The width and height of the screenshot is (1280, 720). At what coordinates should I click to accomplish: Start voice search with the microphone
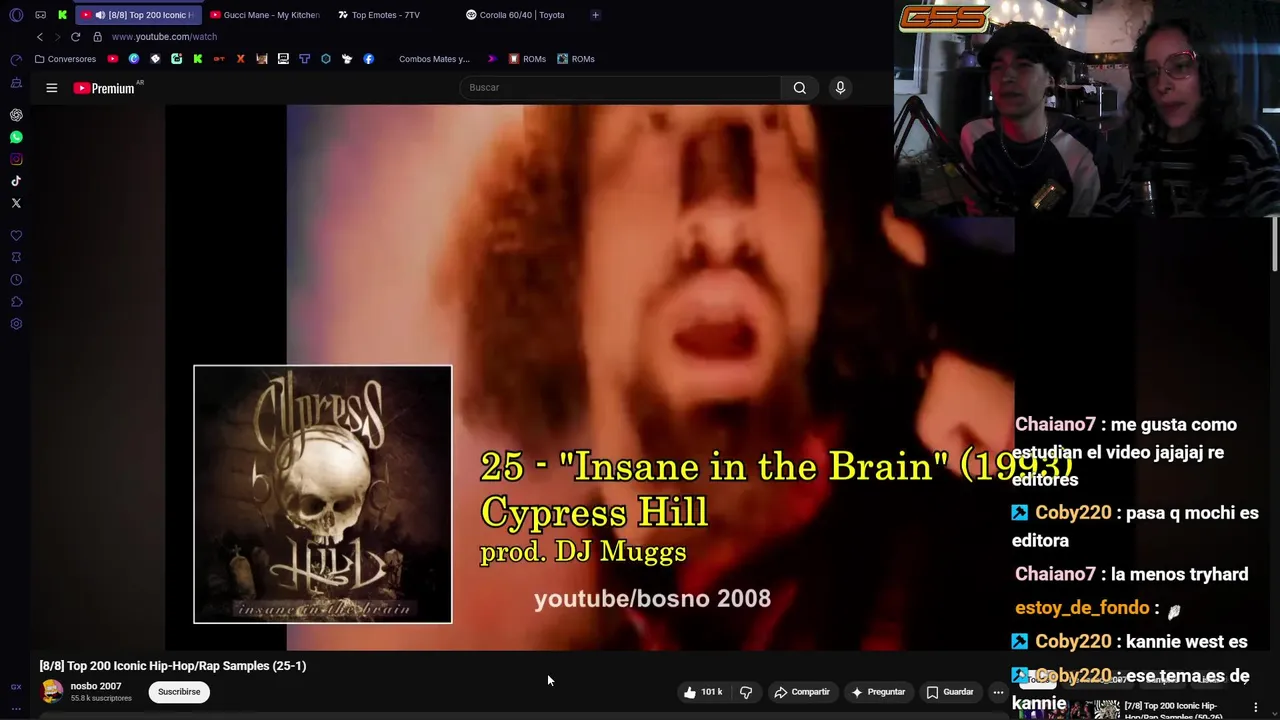(x=840, y=88)
